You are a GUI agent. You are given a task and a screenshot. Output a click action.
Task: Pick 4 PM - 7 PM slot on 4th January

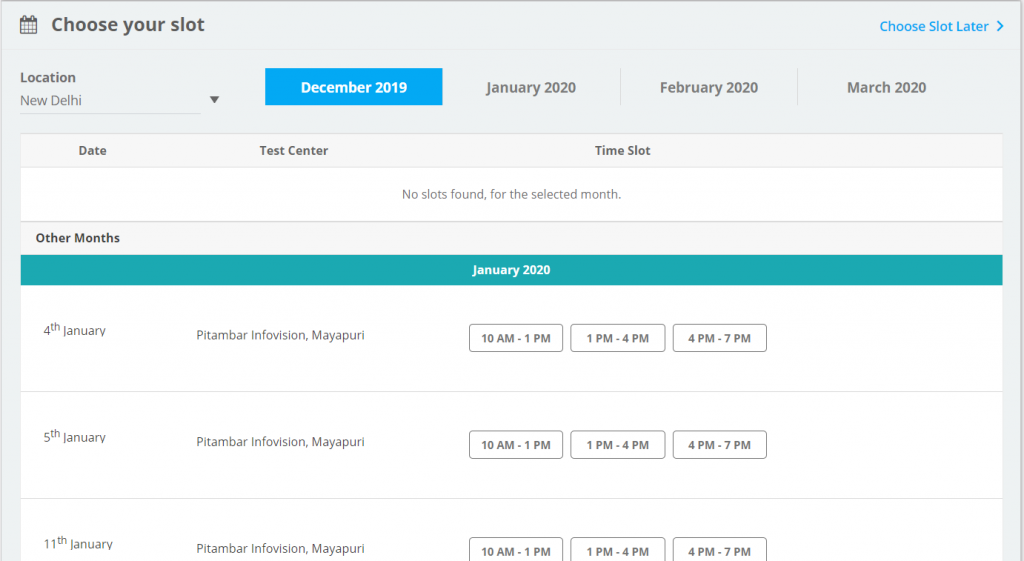(x=720, y=338)
